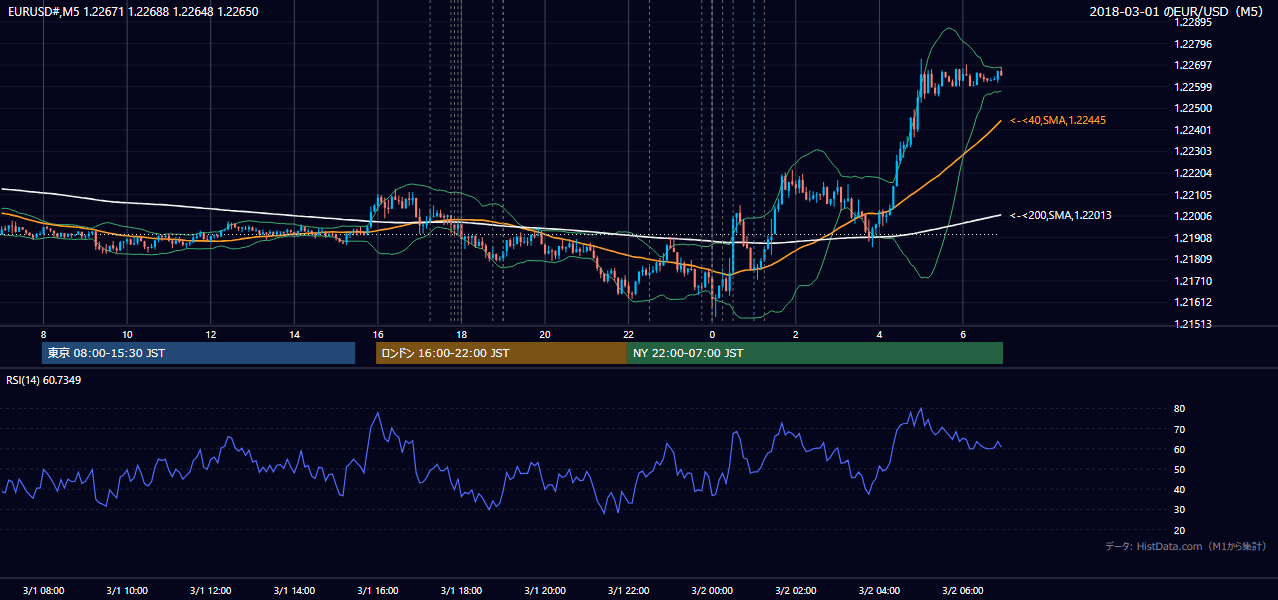Image resolution: width=1278 pixels, height=600 pixels.
Task: Click the 3/2 04:00 time axis label
Action: (879, 591)
